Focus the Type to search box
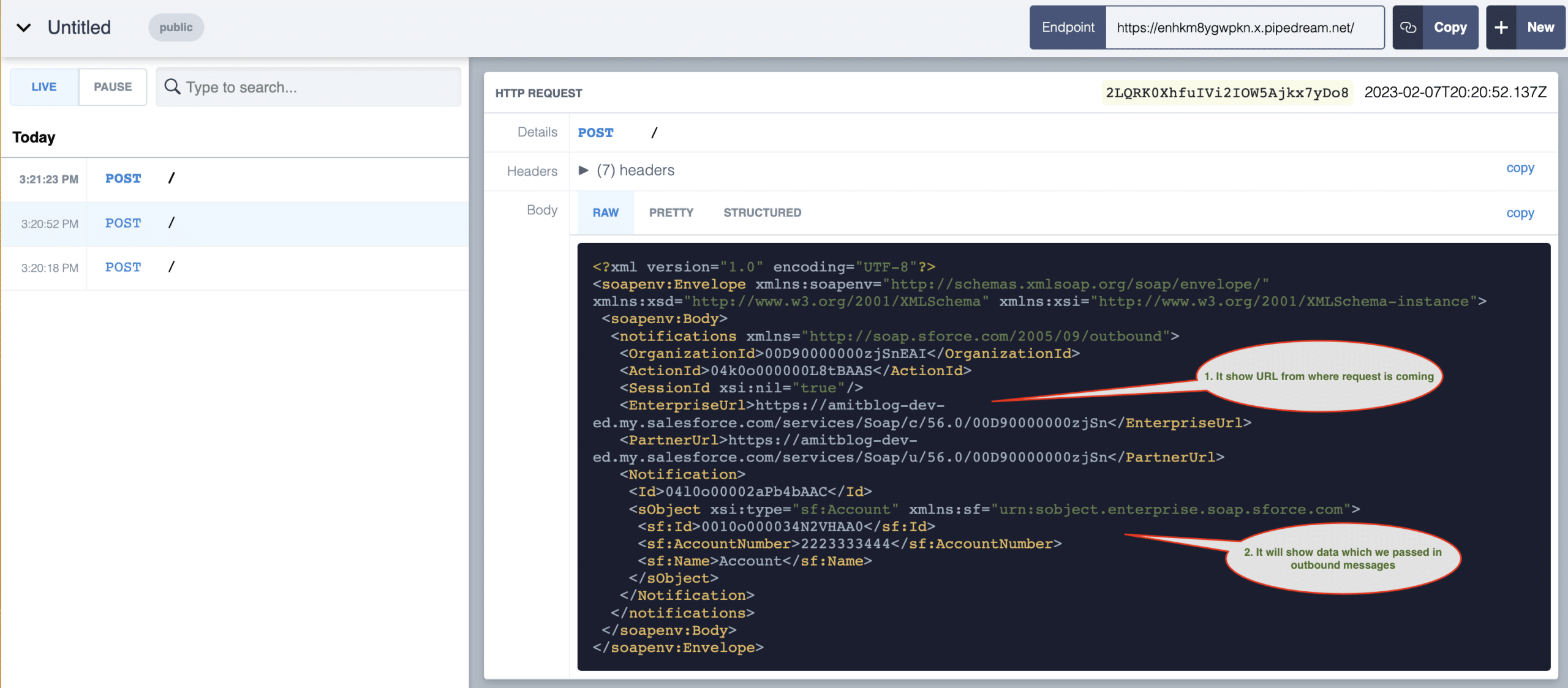1568x688 pixels. point(318,87)
